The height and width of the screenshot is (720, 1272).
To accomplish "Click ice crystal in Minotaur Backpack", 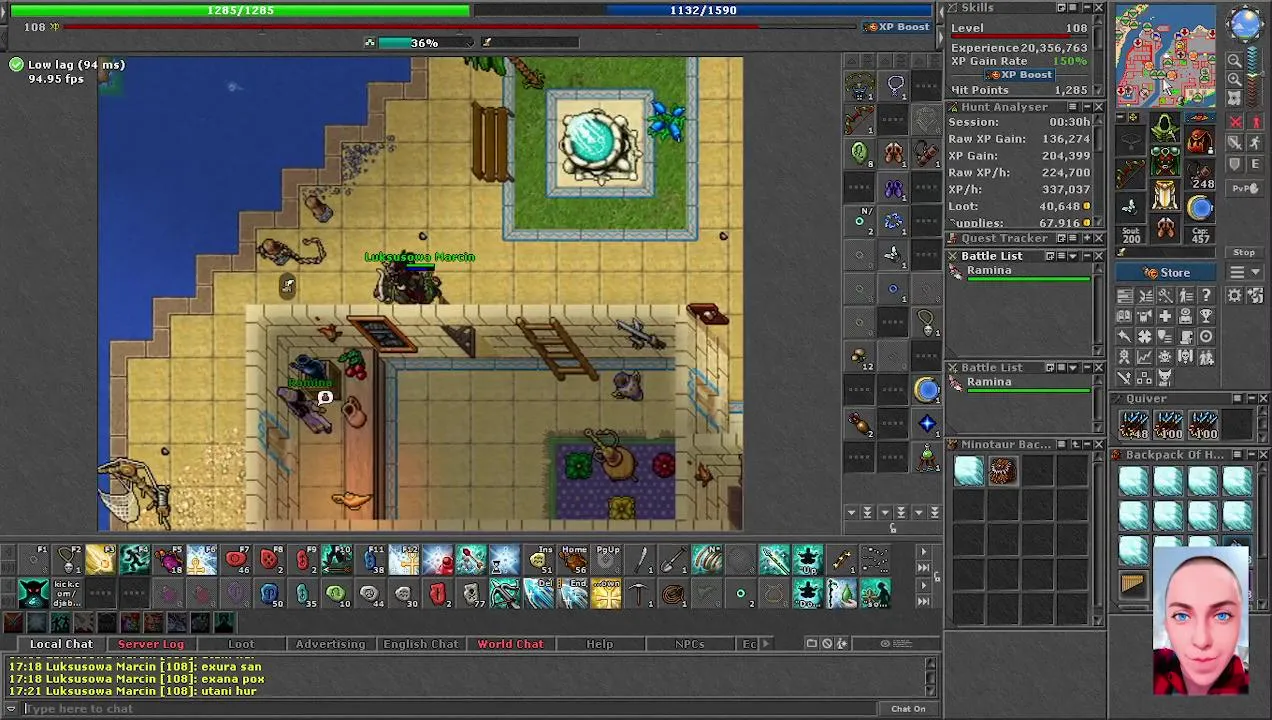I will [x=968, y=471].
